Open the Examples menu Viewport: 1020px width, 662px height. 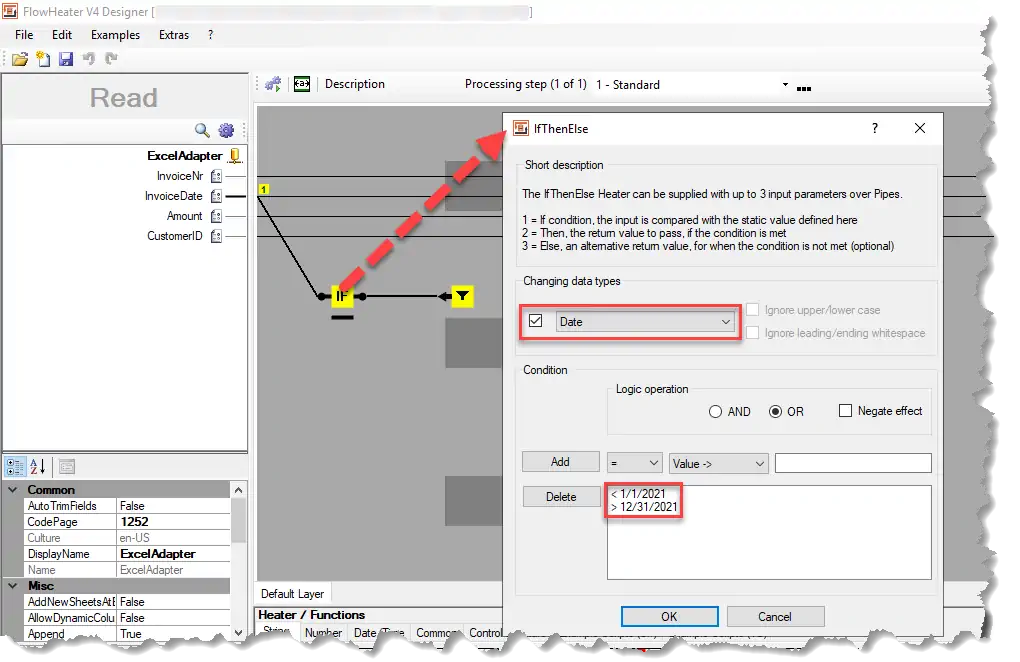pyautogui.click(x=115, y=34)
